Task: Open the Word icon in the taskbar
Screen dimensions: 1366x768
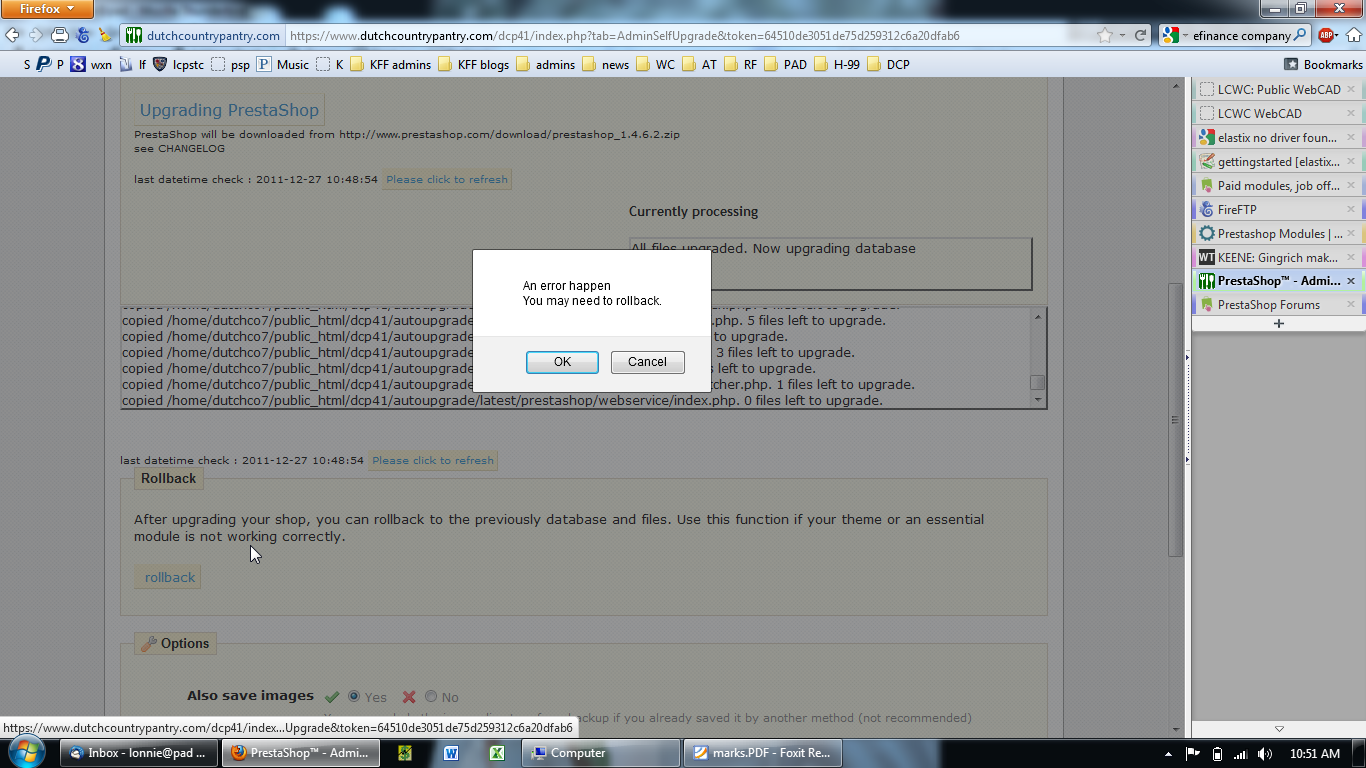Action: click(451, 753)
